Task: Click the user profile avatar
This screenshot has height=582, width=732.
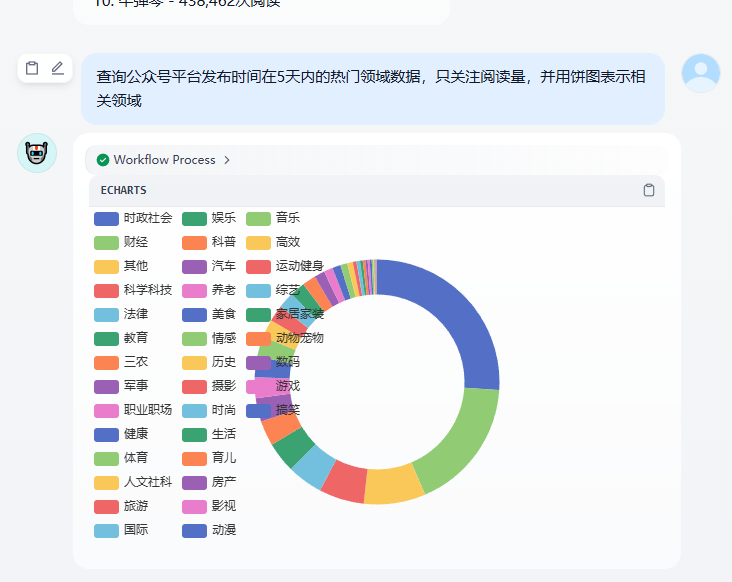Action: 700,73
